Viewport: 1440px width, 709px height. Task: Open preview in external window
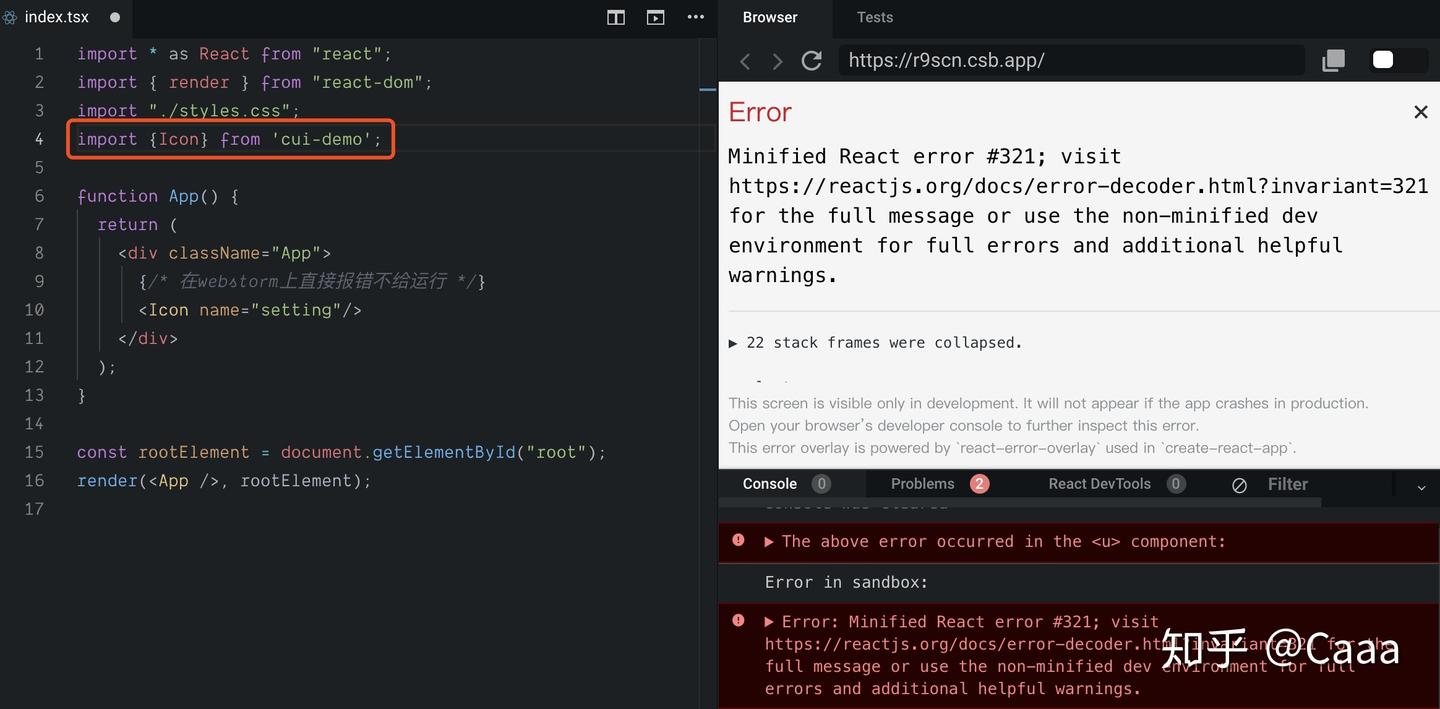click(x=1385, y=59)
